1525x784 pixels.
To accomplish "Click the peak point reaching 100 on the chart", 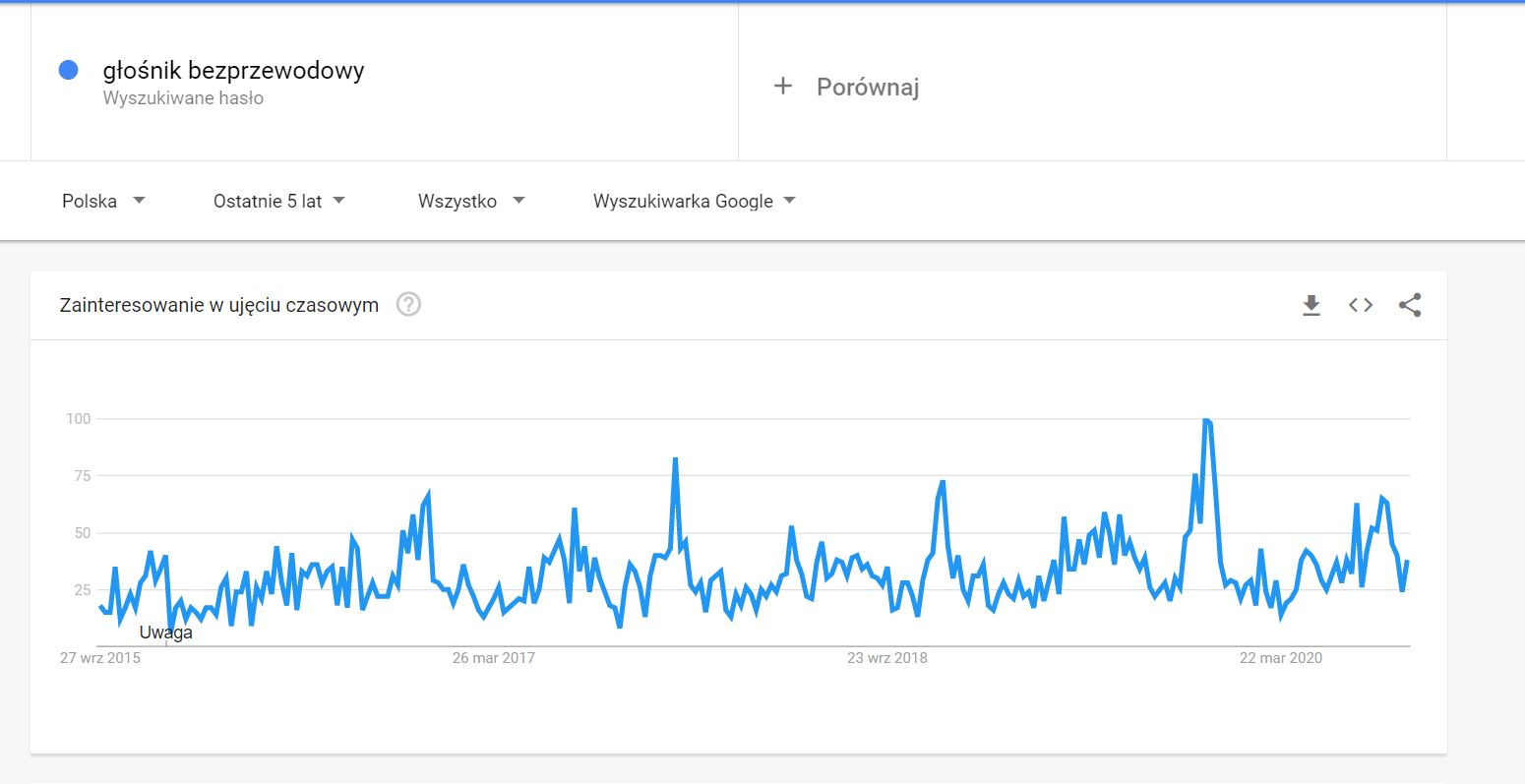I will point(1206,418).
